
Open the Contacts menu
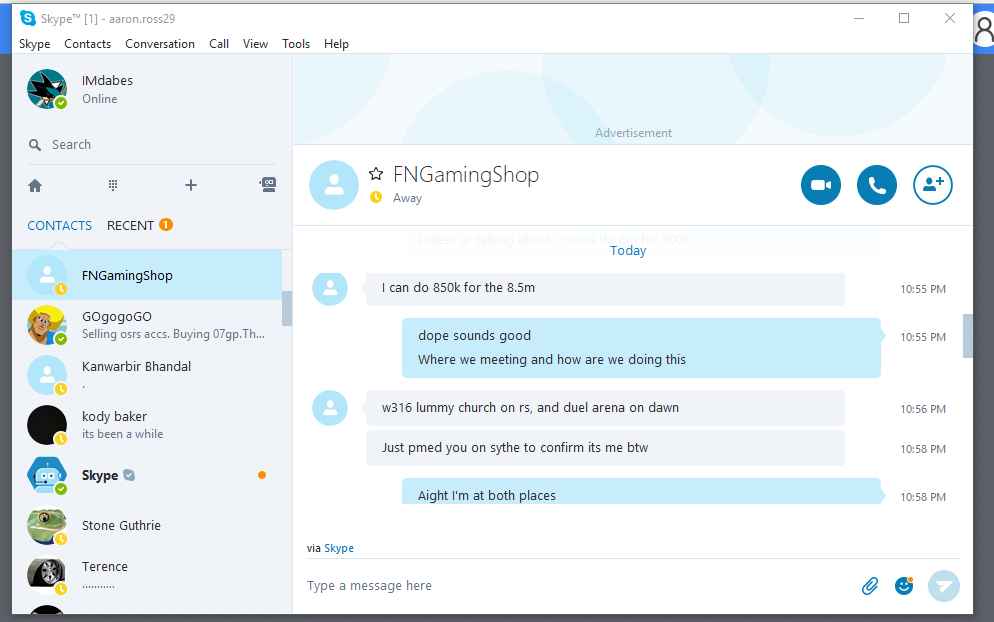pyautogui.click(x=87, y=44)
